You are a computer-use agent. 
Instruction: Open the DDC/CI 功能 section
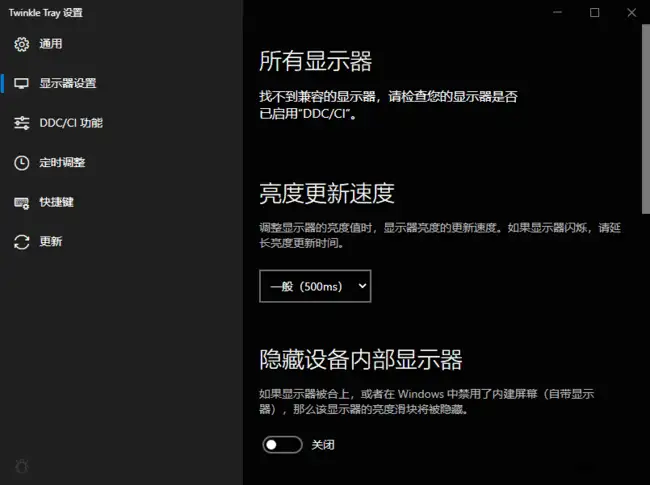(70, 123)
